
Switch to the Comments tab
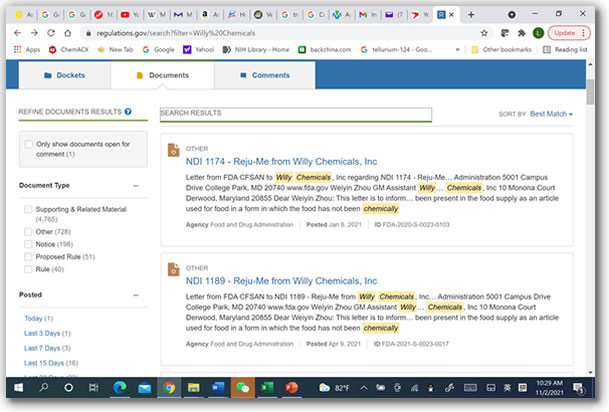pos(265,75)
